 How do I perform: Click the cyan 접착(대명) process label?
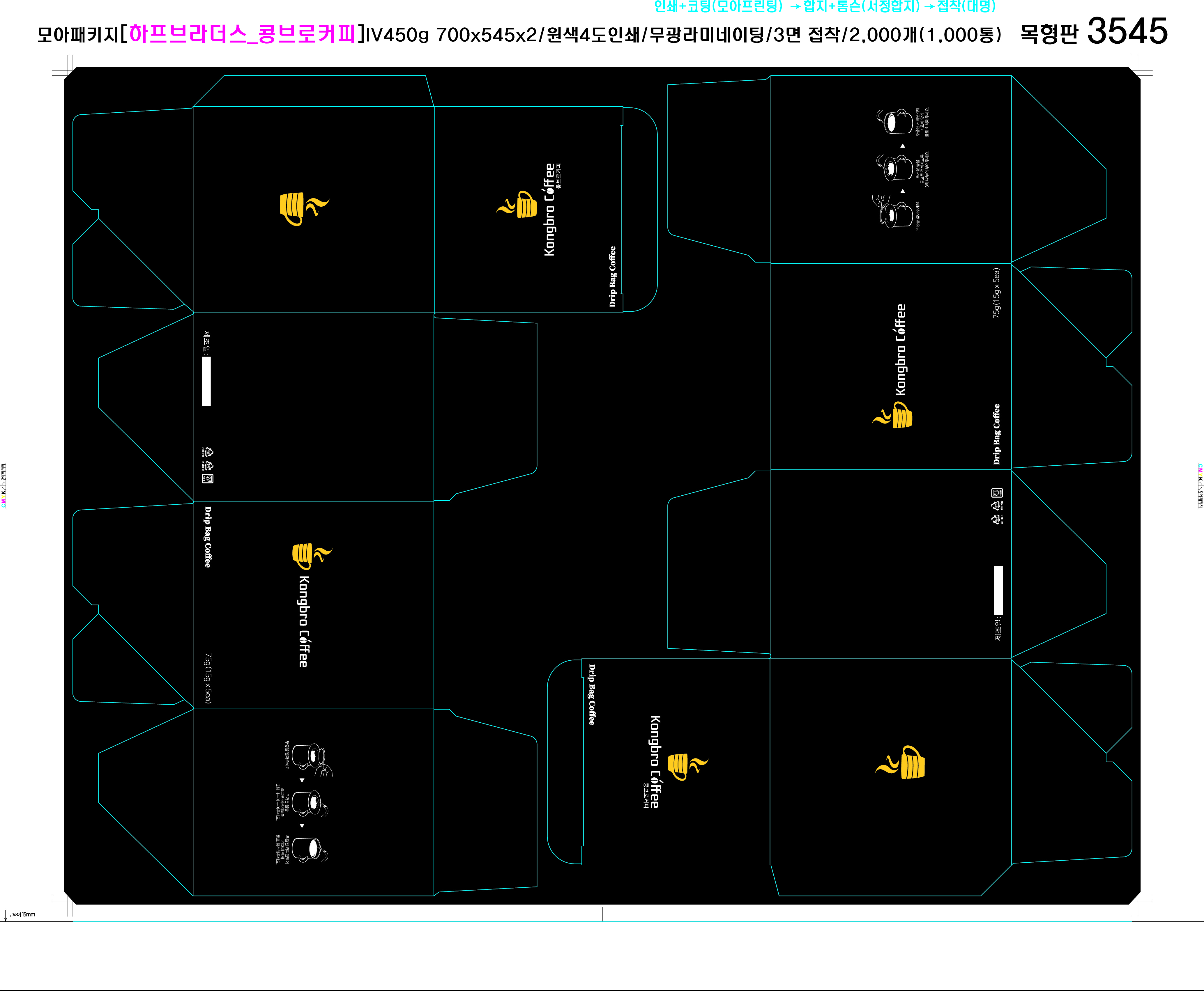pyautogui.click(x=966, y=6)
